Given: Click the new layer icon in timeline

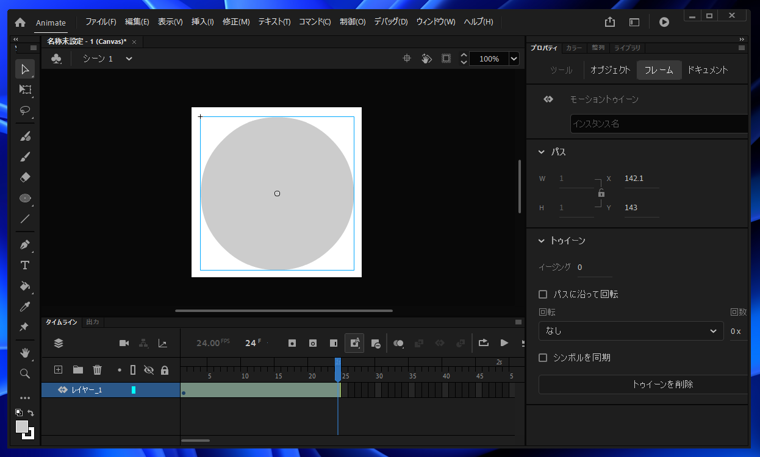Looking at the screenshot, I should click(x=58, y=370).
